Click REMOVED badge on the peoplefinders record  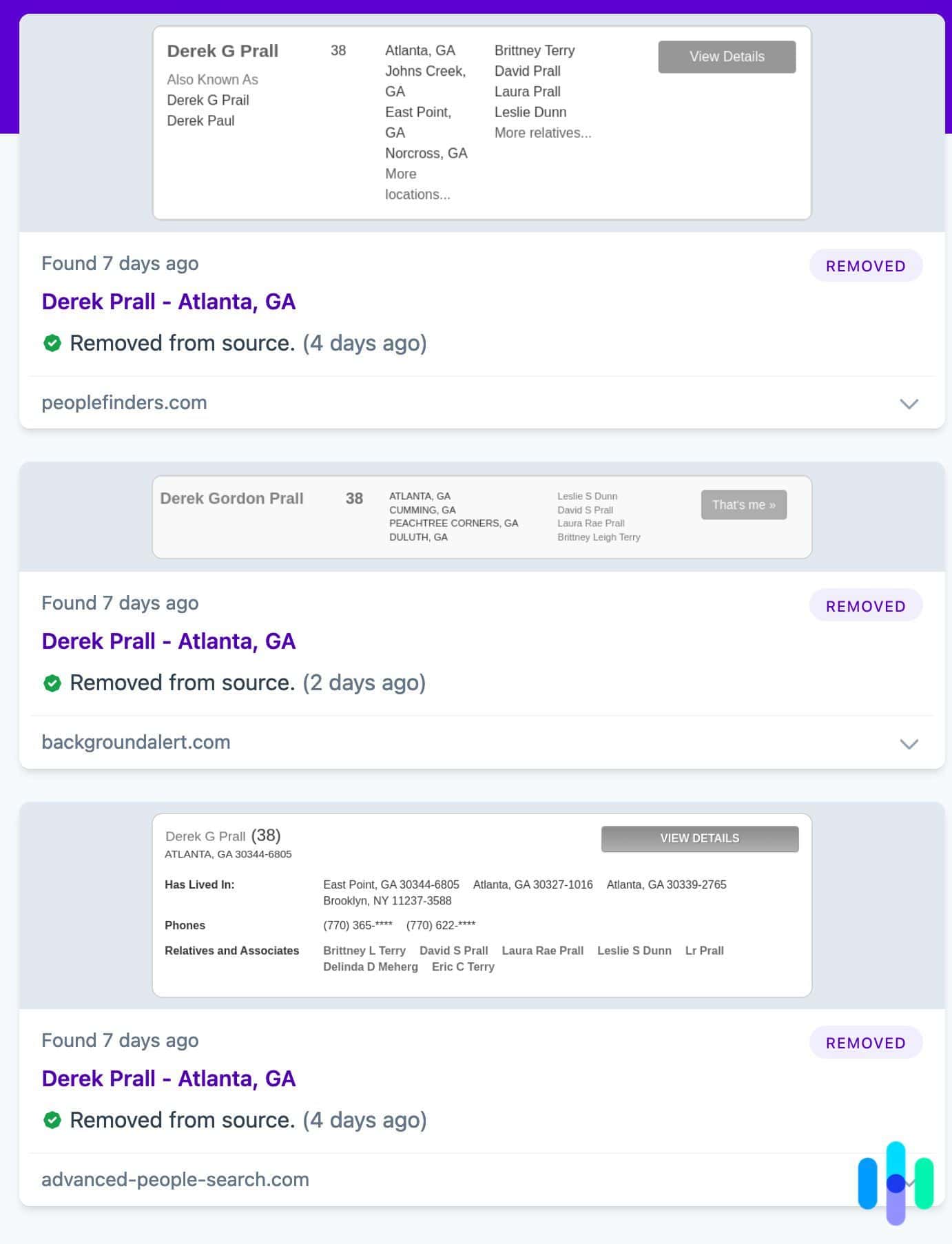[866, 265]
